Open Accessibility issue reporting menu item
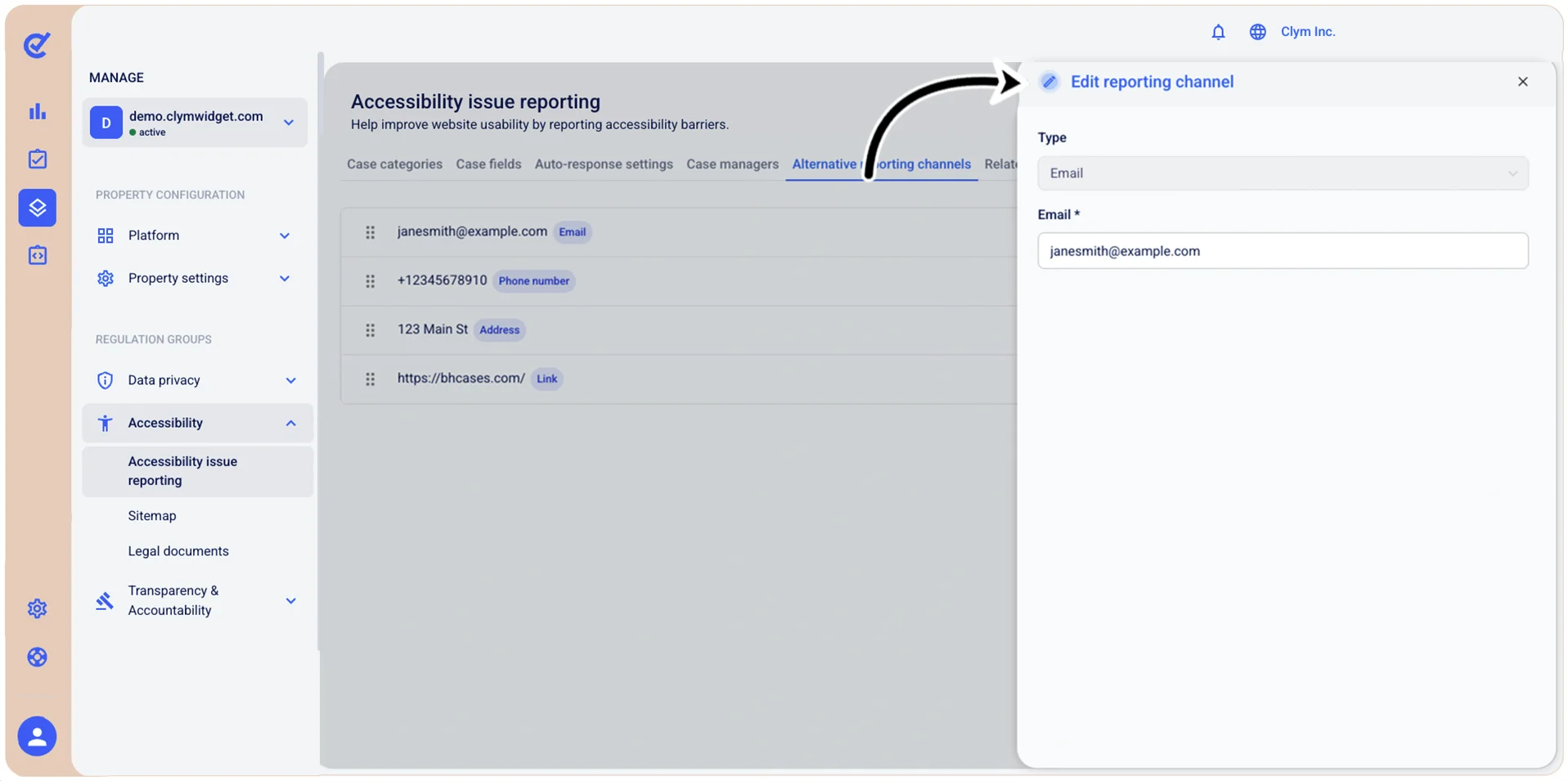 197,471
